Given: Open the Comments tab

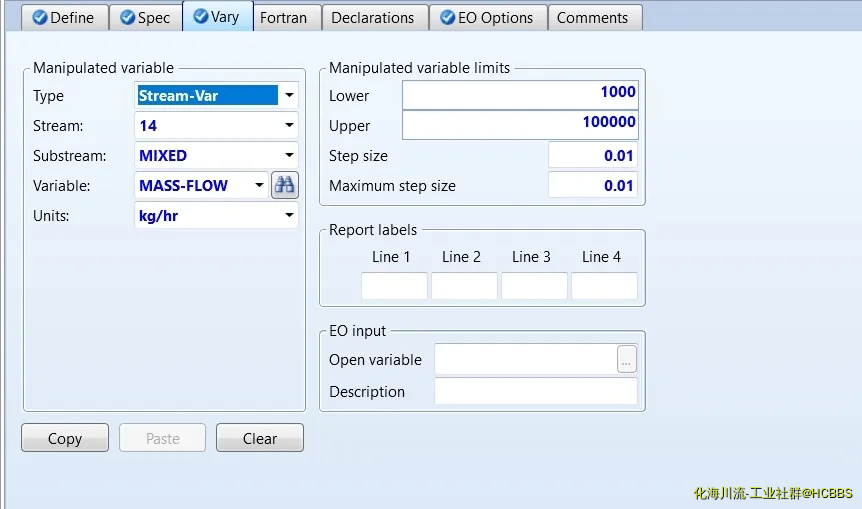Looking at the screenshot, I should (x=592, y=17).
